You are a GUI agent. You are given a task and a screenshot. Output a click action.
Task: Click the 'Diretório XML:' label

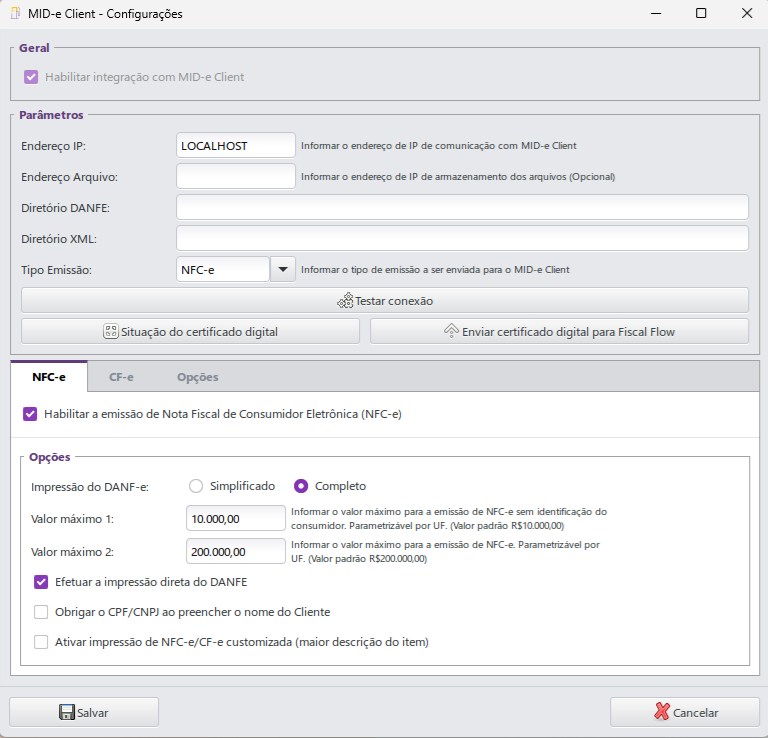pos(59,239)
